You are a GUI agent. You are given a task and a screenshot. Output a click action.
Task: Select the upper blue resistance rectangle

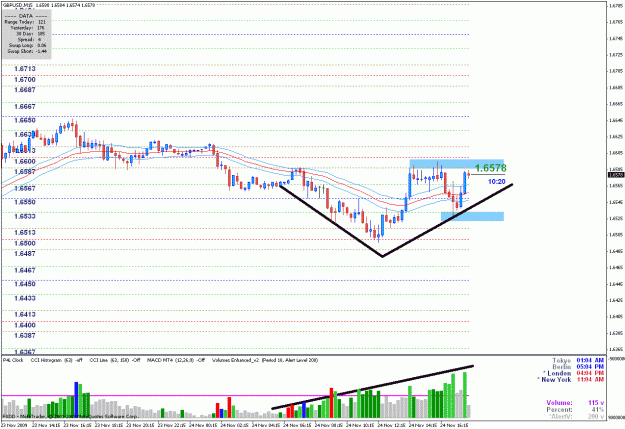click(x=456, y=164)
